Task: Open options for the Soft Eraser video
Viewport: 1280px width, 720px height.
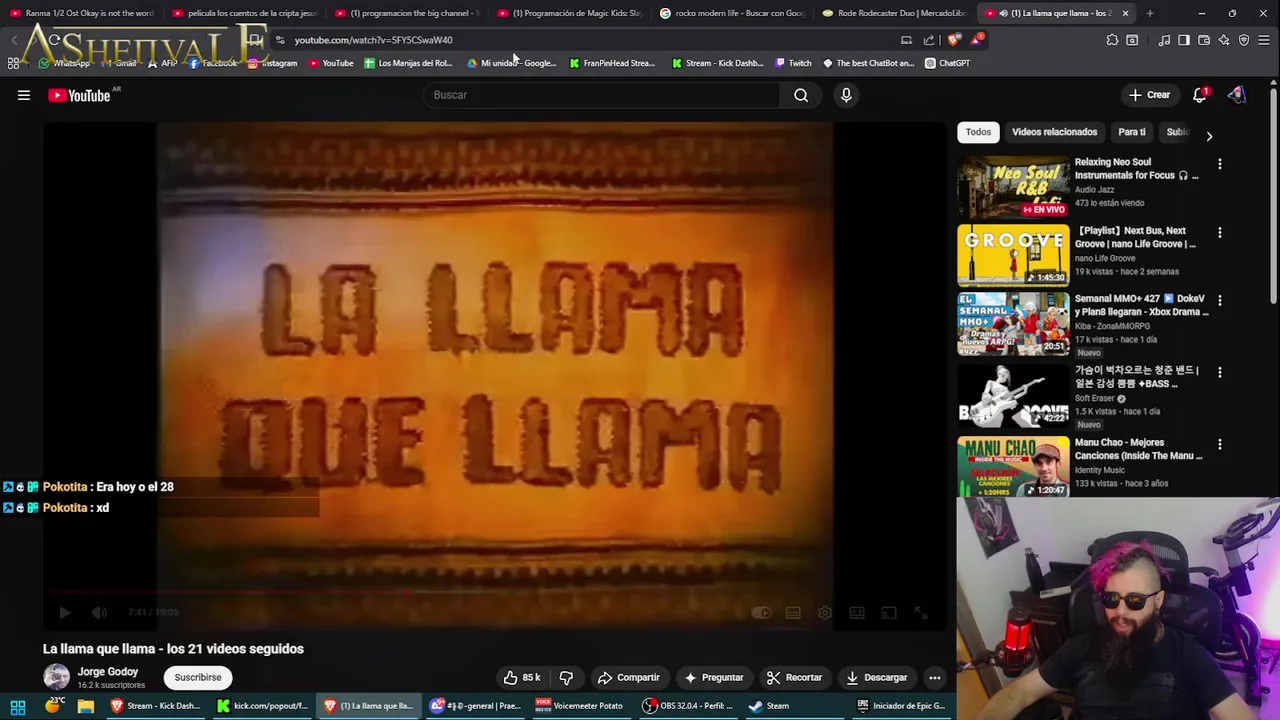Action: tap(1219, 372)
